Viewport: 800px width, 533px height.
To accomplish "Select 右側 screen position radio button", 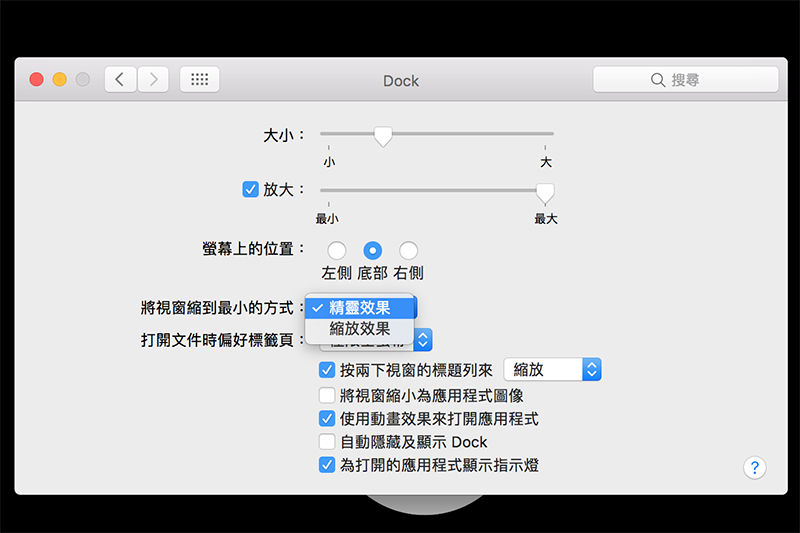I will point(408,250).
